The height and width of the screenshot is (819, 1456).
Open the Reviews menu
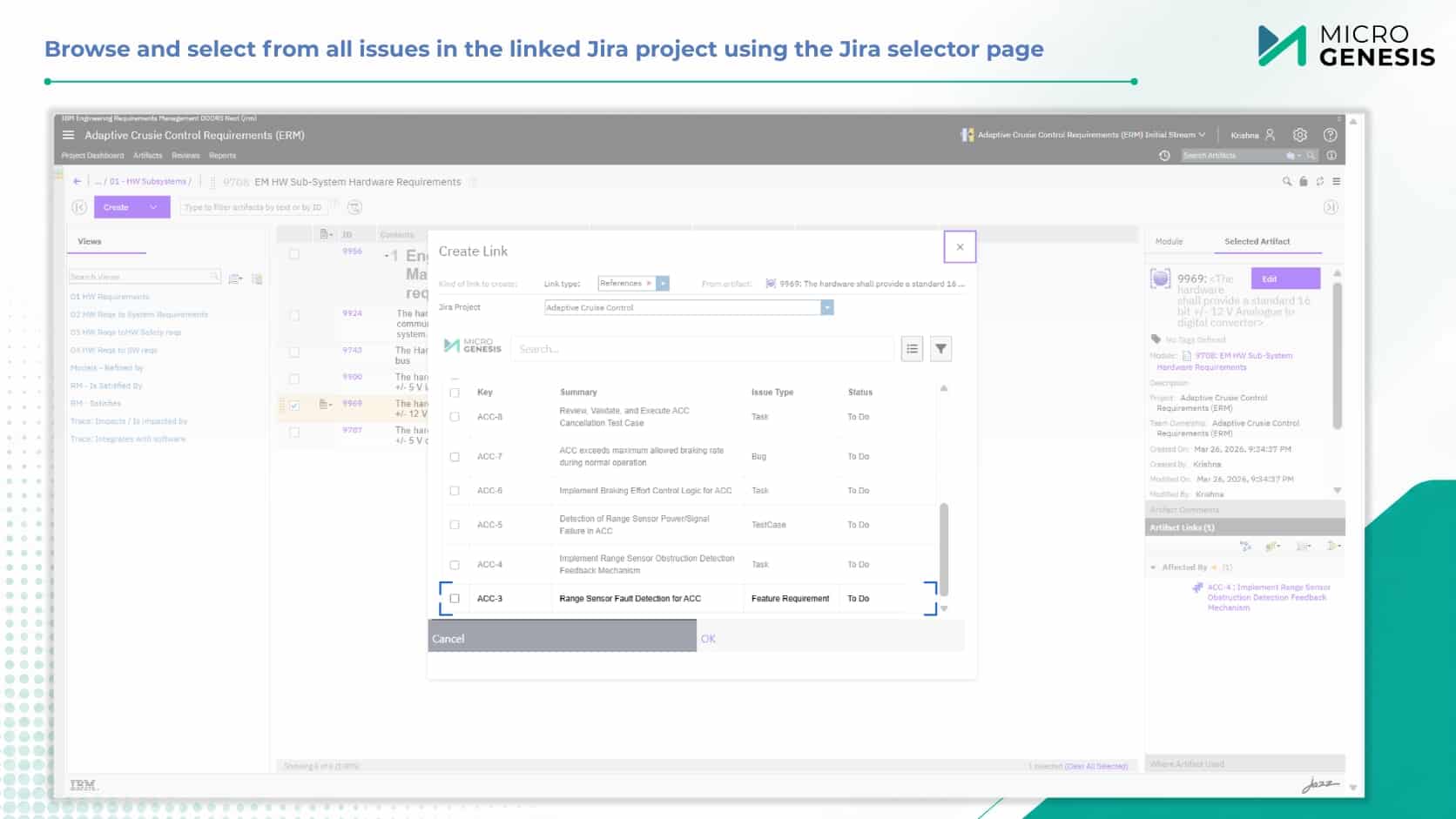click(x=185, y=156)
